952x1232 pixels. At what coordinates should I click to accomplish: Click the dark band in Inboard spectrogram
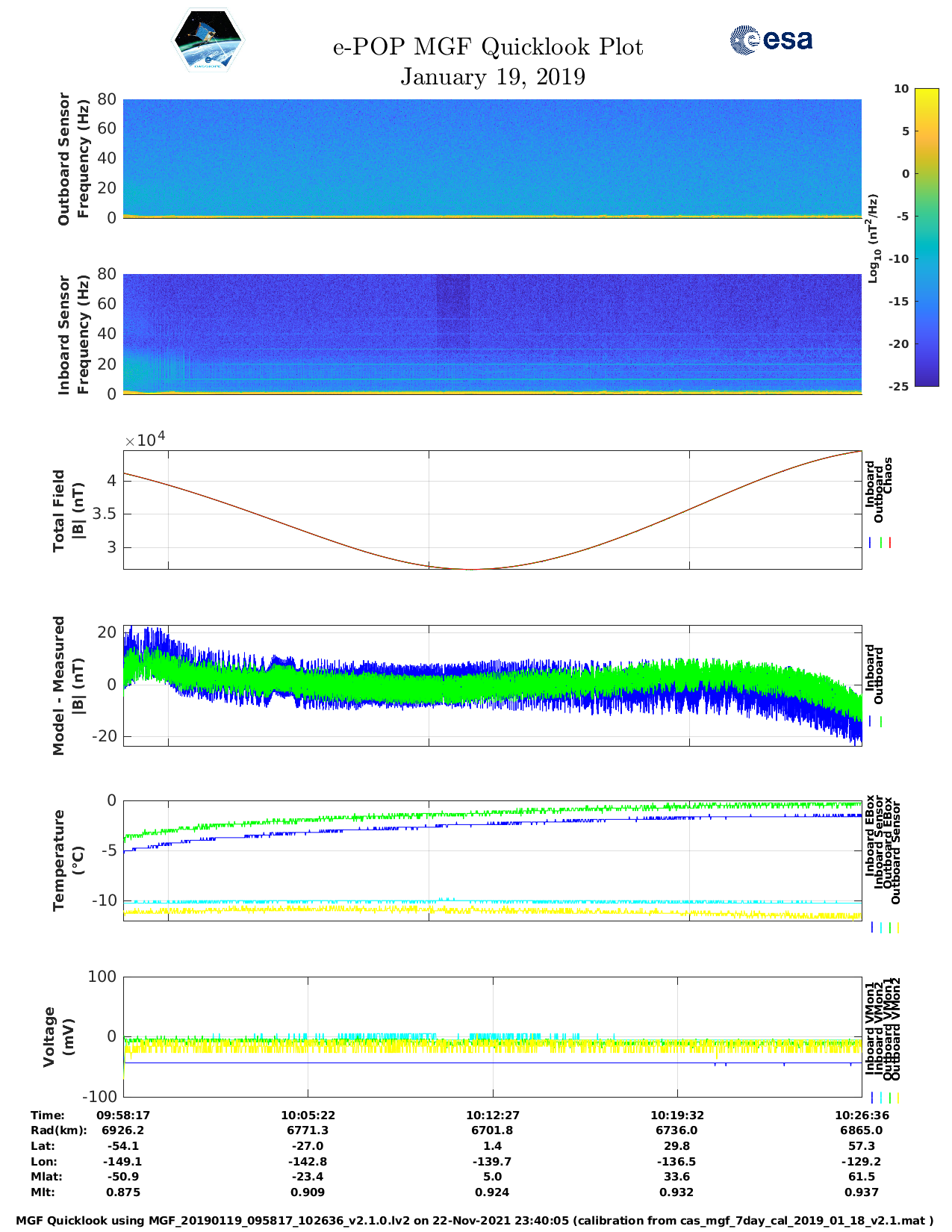tap(453, 314)
